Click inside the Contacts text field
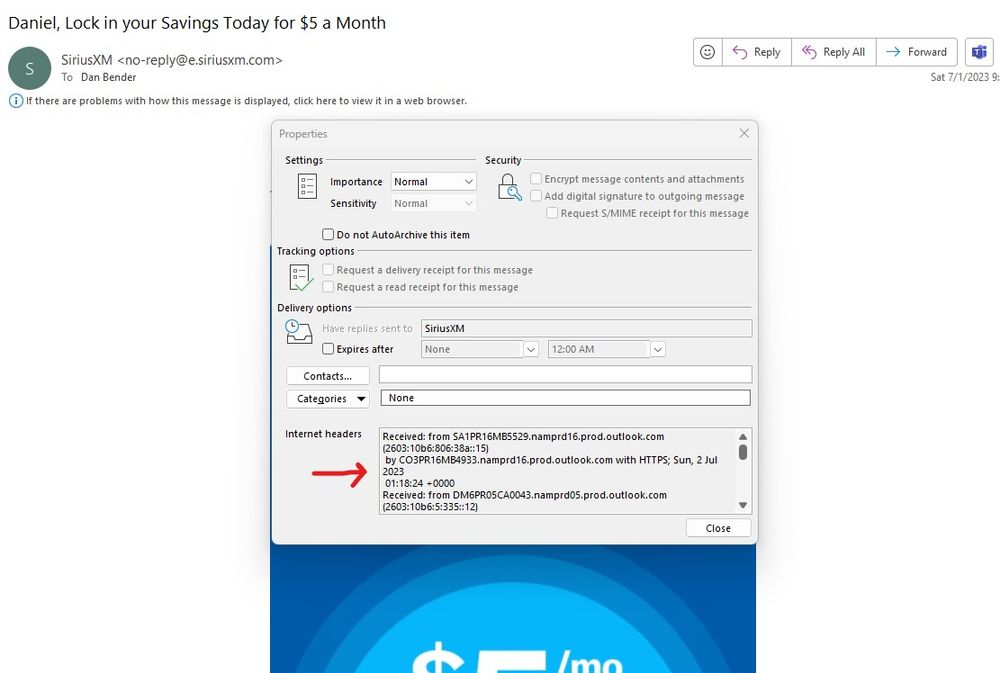1000x673 pixels. click(565, 375)
